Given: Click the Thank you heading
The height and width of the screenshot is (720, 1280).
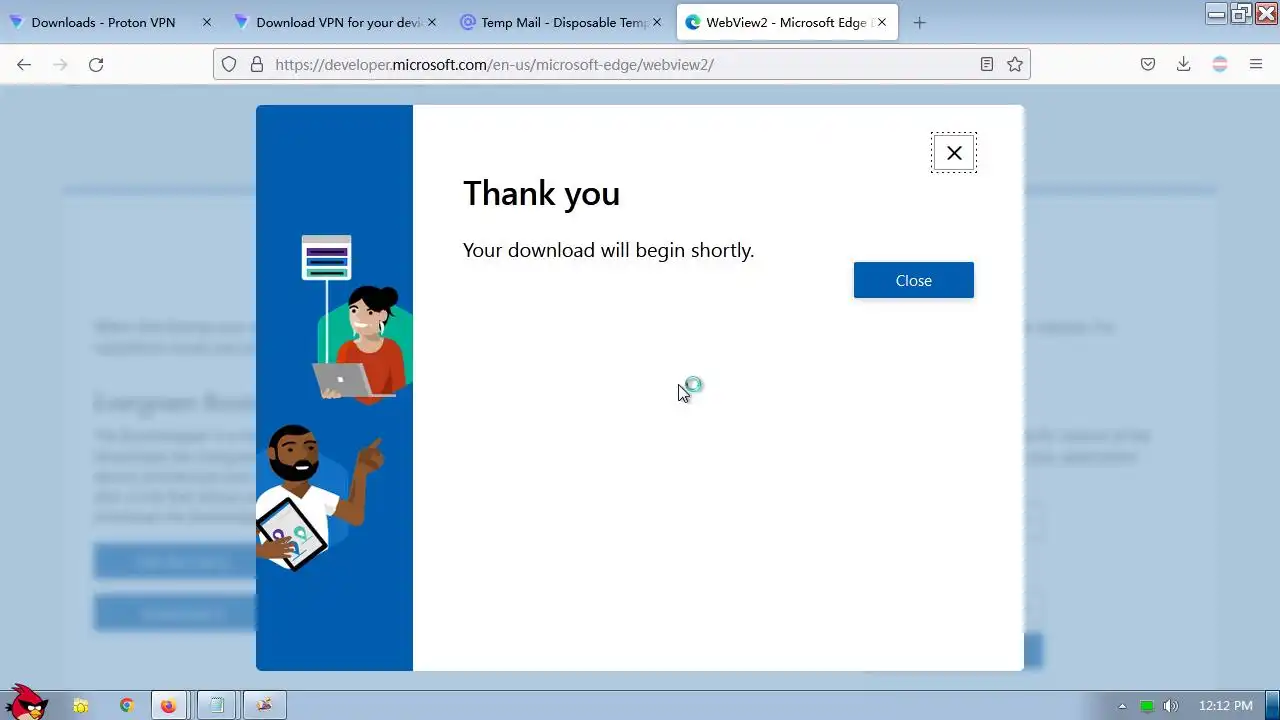Looking at the screenshot, I should click(541, 193).
